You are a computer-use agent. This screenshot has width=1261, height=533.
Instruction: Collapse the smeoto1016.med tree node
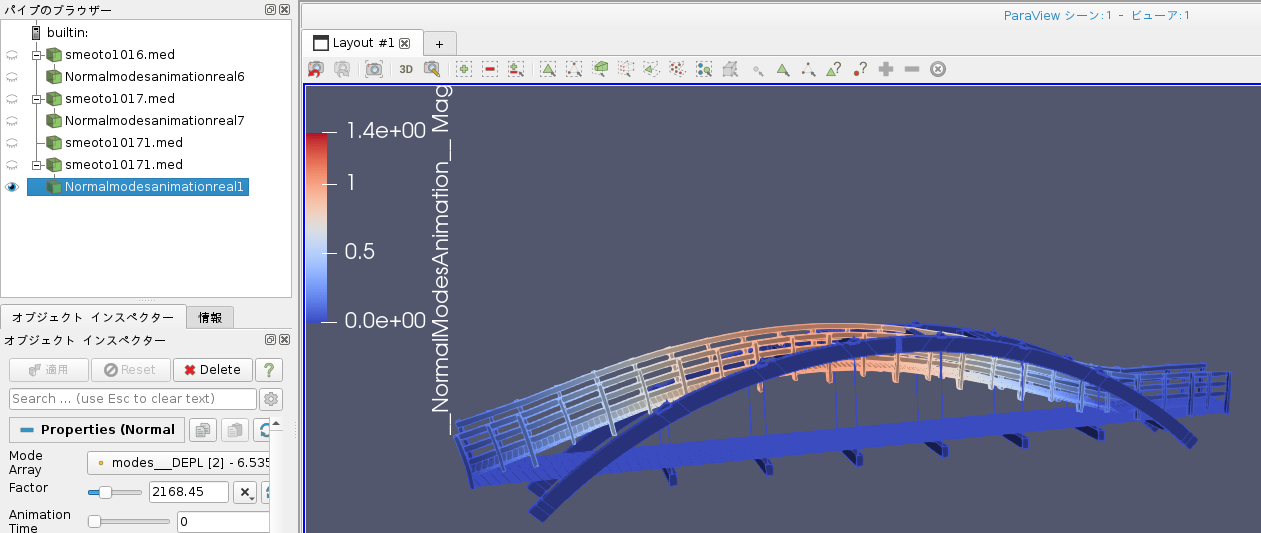pos(36,55)
